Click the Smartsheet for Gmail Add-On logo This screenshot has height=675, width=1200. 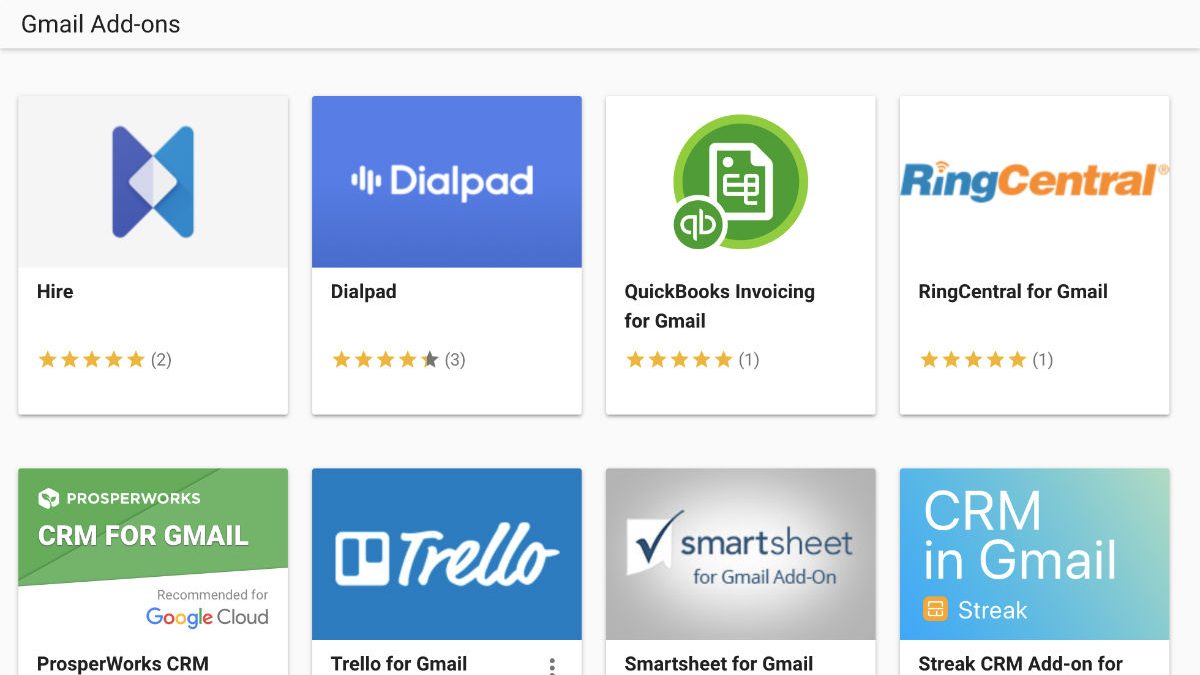click(x=740, y=554)
